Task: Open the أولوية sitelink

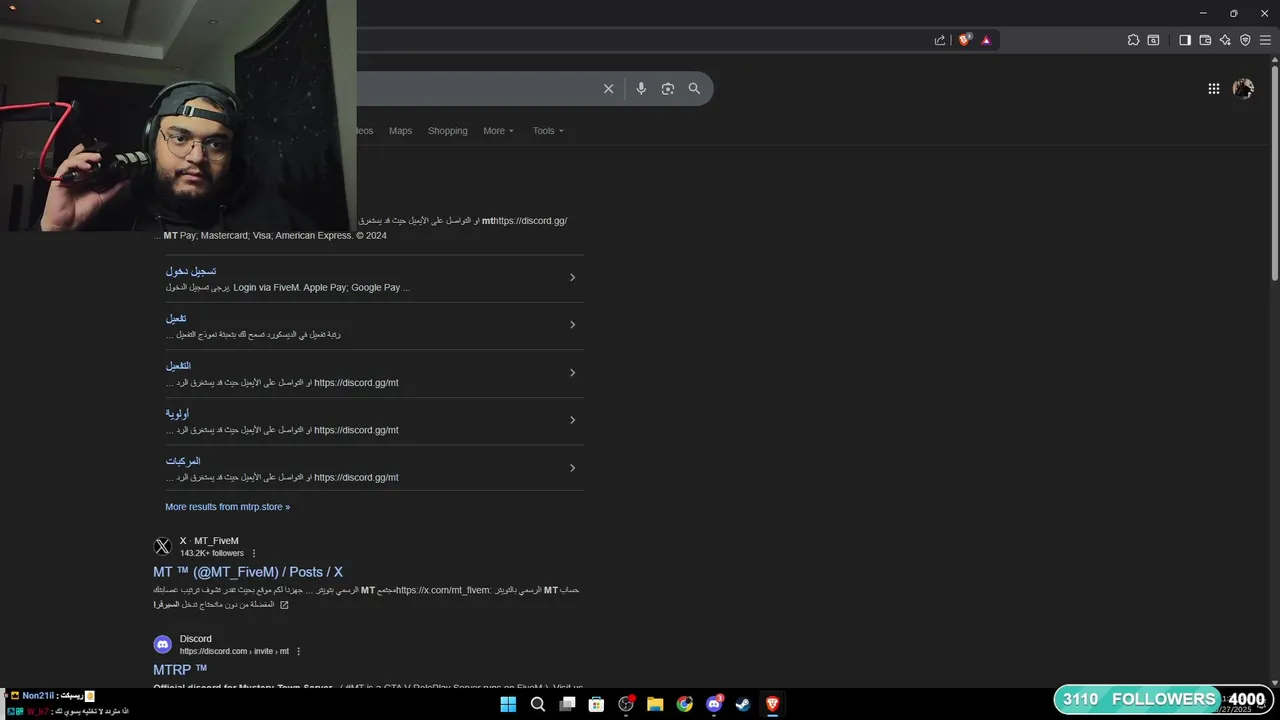Action: pyautogui.click(x=177, y=413)
